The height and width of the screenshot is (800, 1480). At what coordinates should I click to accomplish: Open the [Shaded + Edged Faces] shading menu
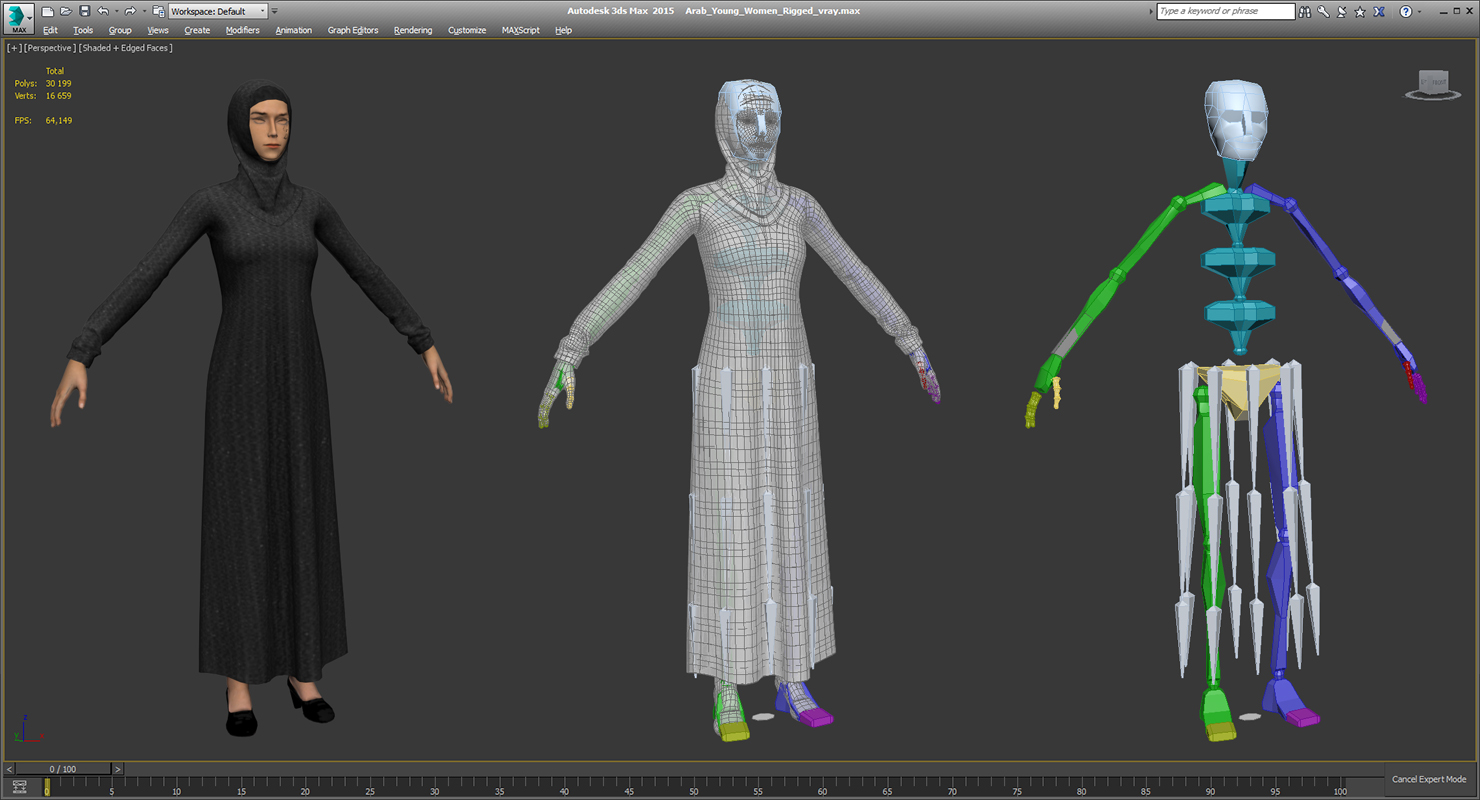tap(126, 48)
